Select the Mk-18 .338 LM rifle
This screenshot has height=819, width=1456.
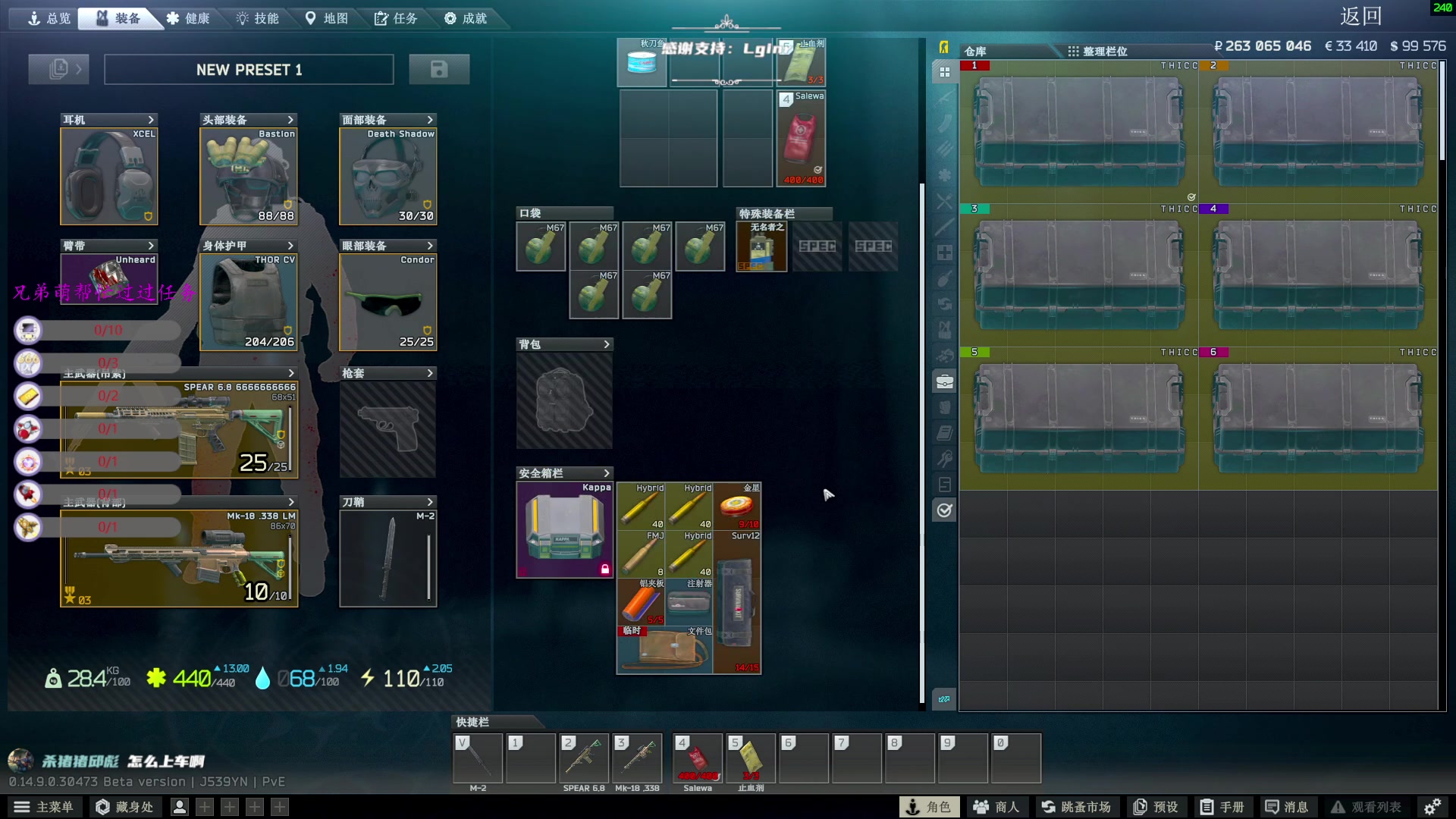tap(179, 558)
